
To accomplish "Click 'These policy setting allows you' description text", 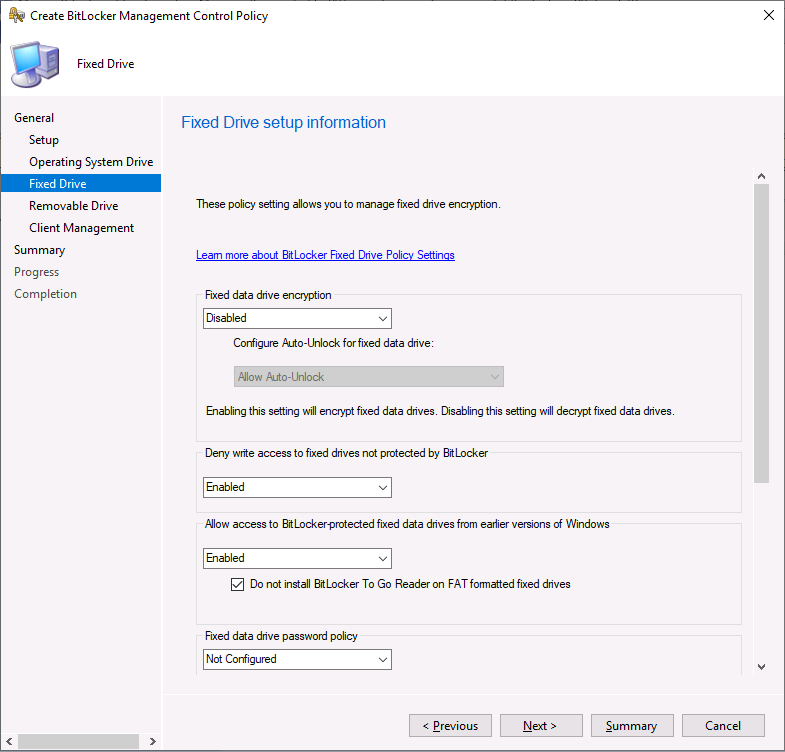I will [x=348, y=204].
